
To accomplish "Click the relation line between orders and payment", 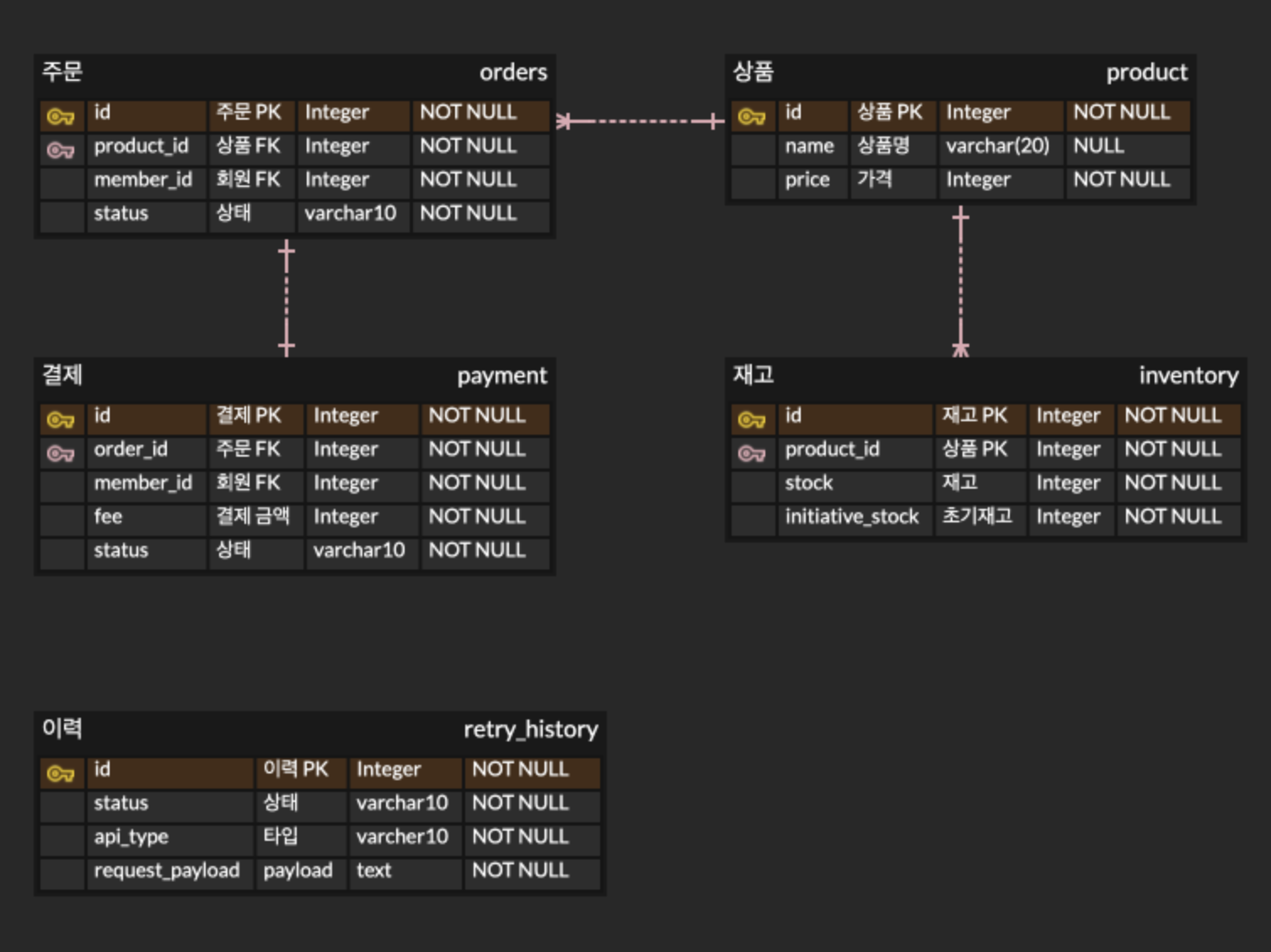I will pos(287,298).
